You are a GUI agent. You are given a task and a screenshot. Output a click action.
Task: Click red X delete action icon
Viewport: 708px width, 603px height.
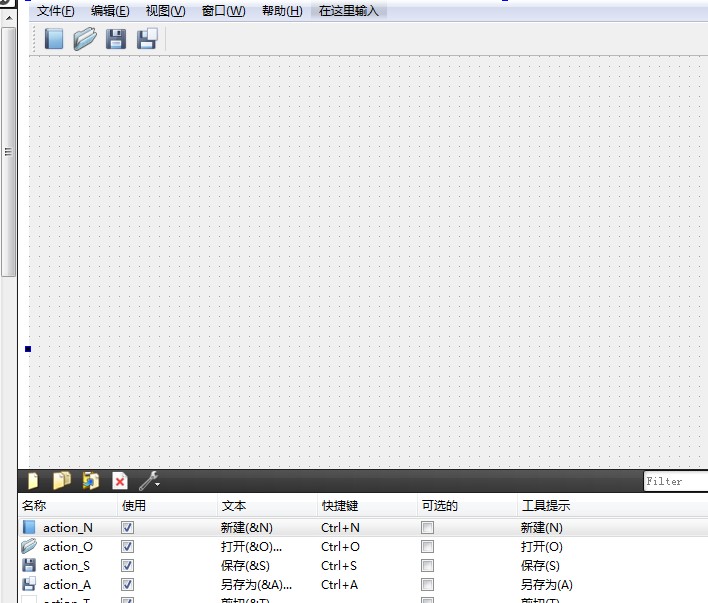120,481
